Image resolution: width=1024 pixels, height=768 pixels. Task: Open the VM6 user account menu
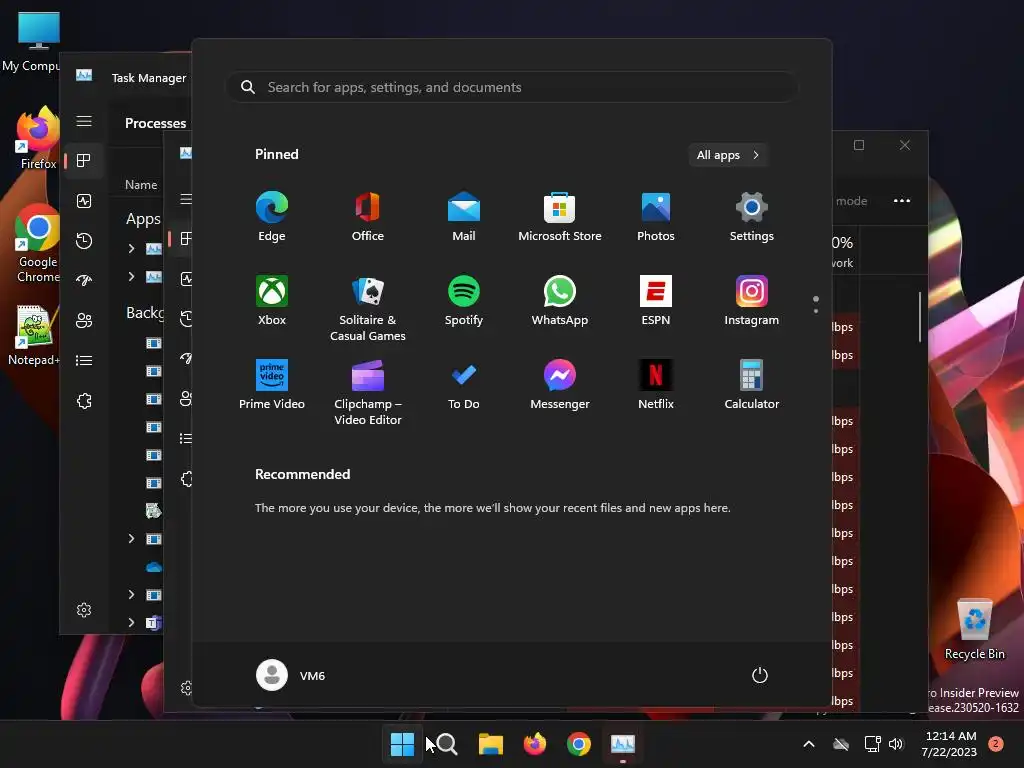pos(291,675)
